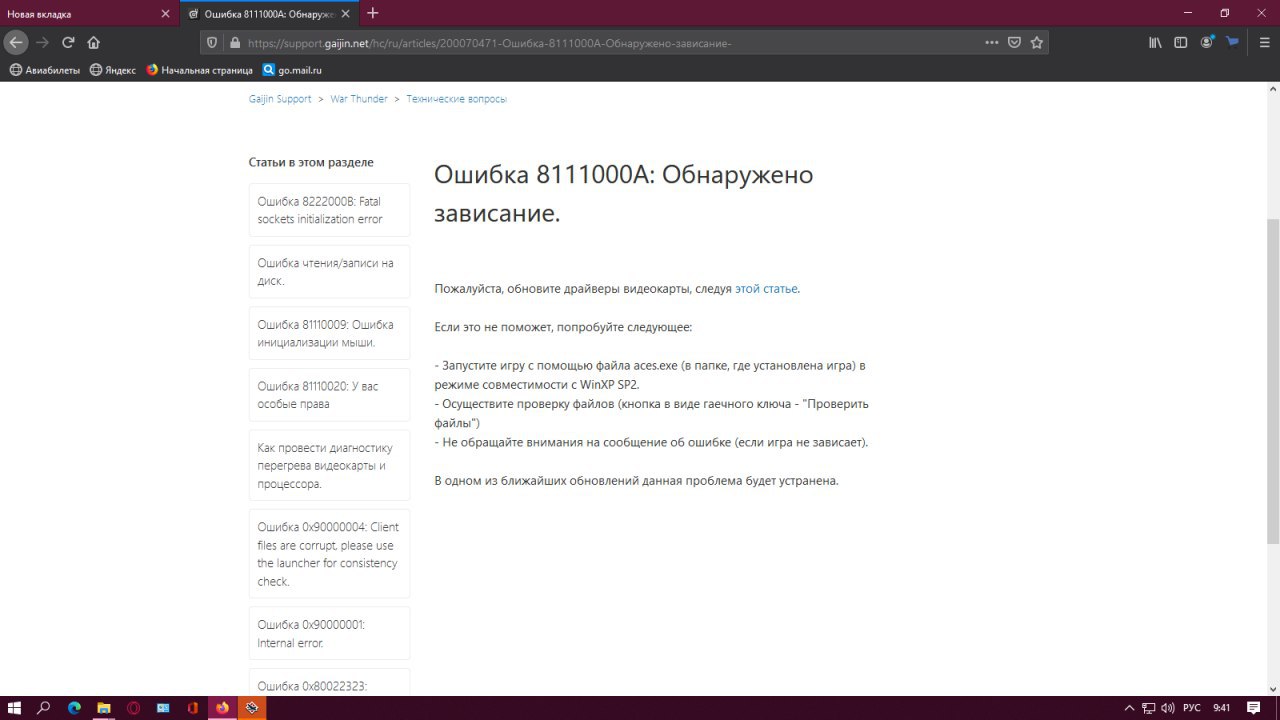Image resolution: width=1280 pixels, height=720 pixels.
Task: Go back using the browser back arrow
Action: coord(16,42)
